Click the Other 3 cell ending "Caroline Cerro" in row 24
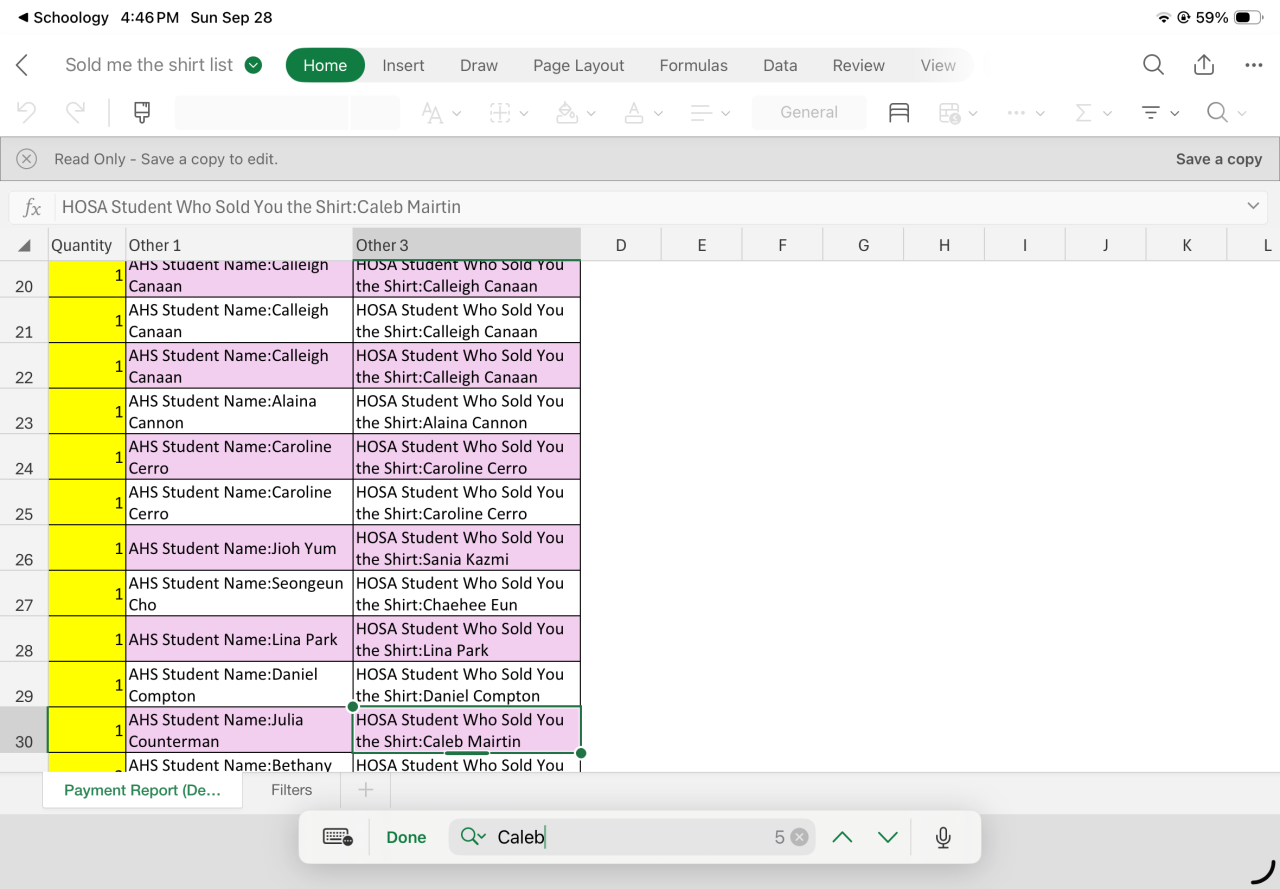The width and height of the screenshot is (1280, 889). [467, 457]
